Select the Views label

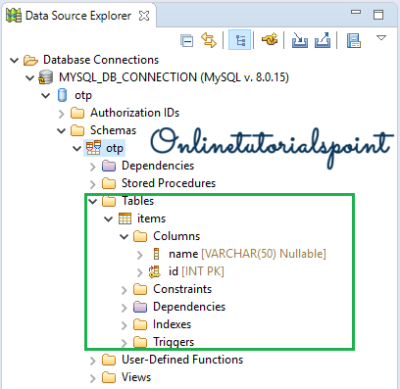pos(136,377)
